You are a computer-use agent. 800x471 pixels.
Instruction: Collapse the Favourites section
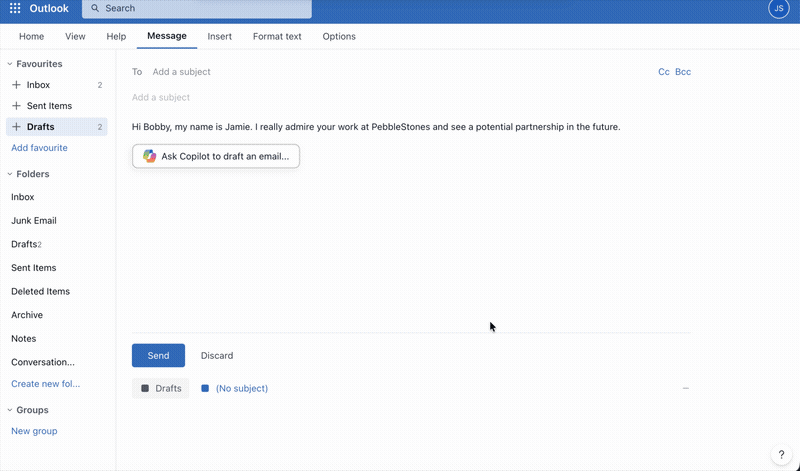click(x=10, y=64)
